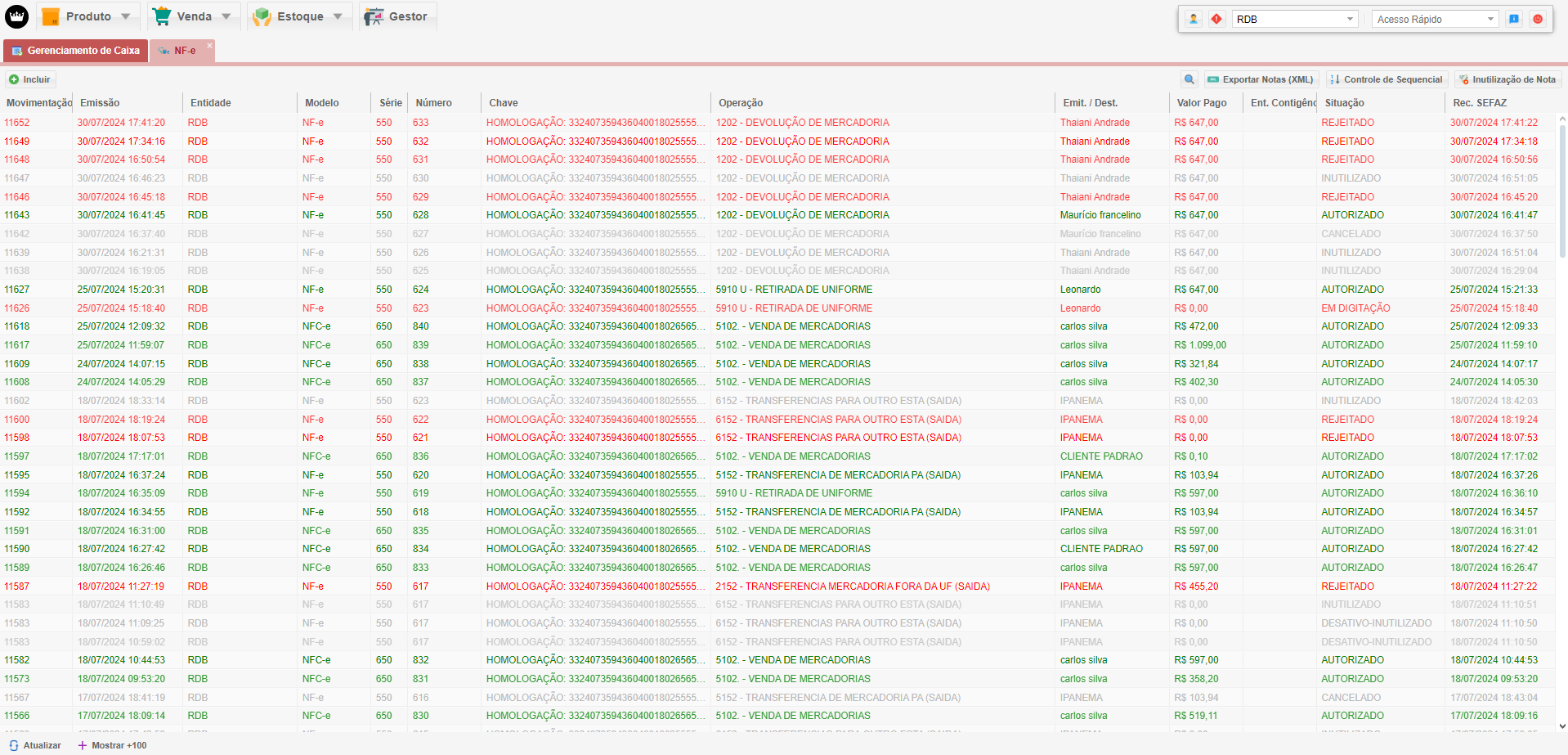Expand the Venda menu

194,16
